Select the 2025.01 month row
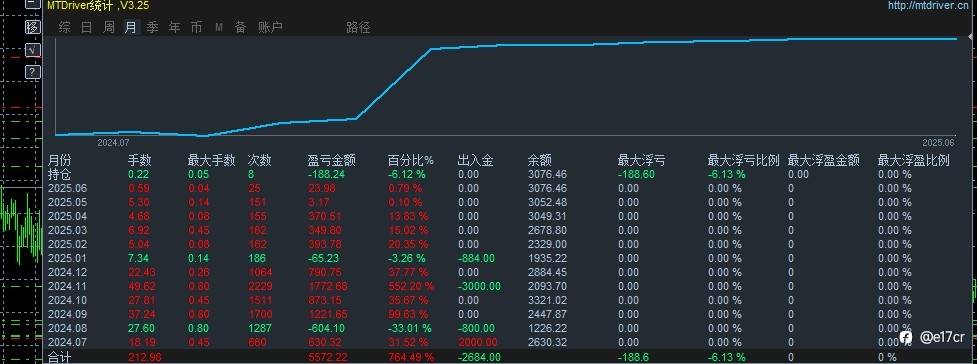The width and height of the screenshot is (977, 364). click(x=68, y=258)
